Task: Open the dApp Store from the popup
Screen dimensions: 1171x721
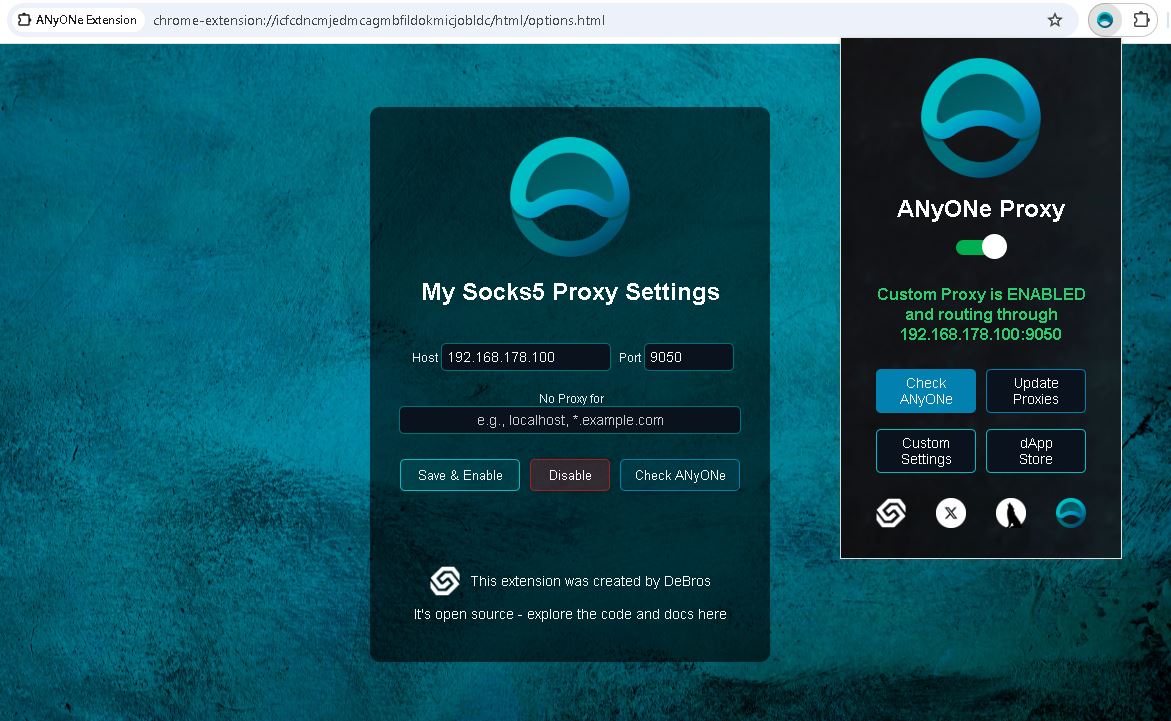Action: click(x=1035, y=451)
